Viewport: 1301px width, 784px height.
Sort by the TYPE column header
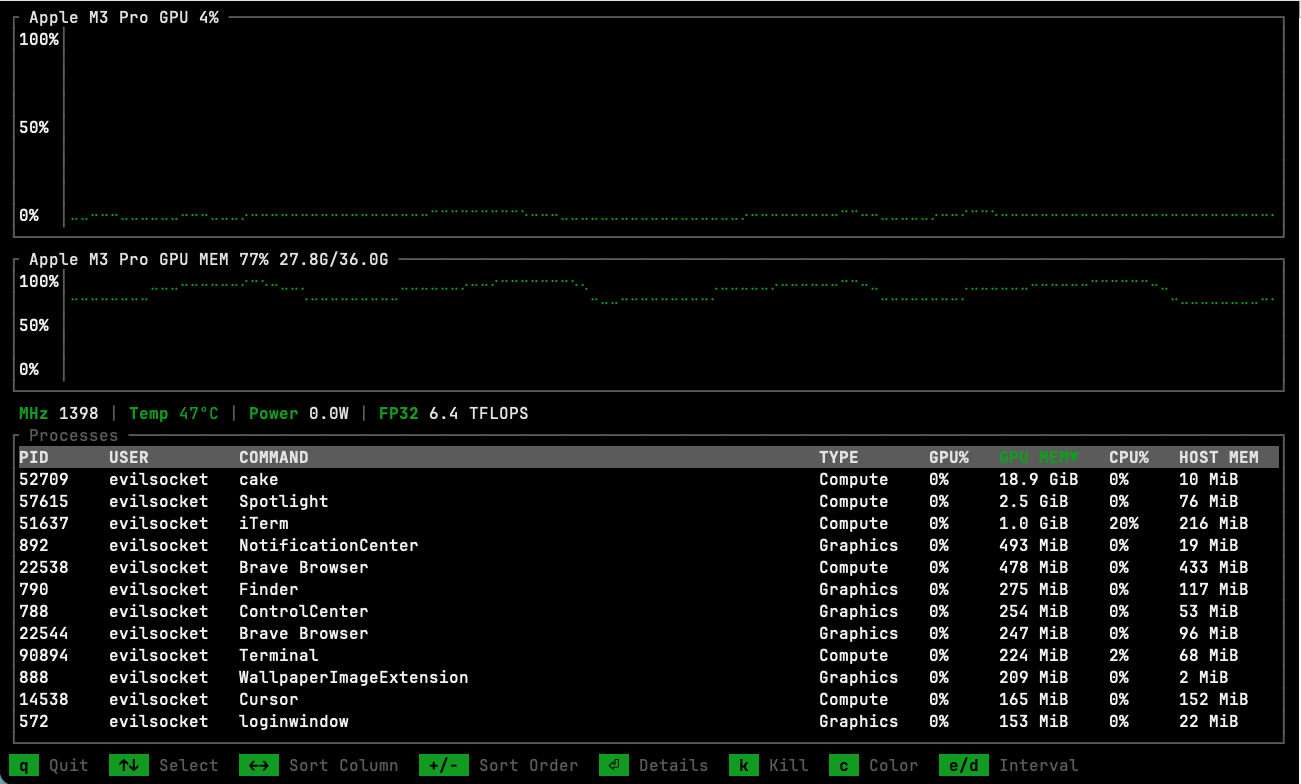pos(839,457)
